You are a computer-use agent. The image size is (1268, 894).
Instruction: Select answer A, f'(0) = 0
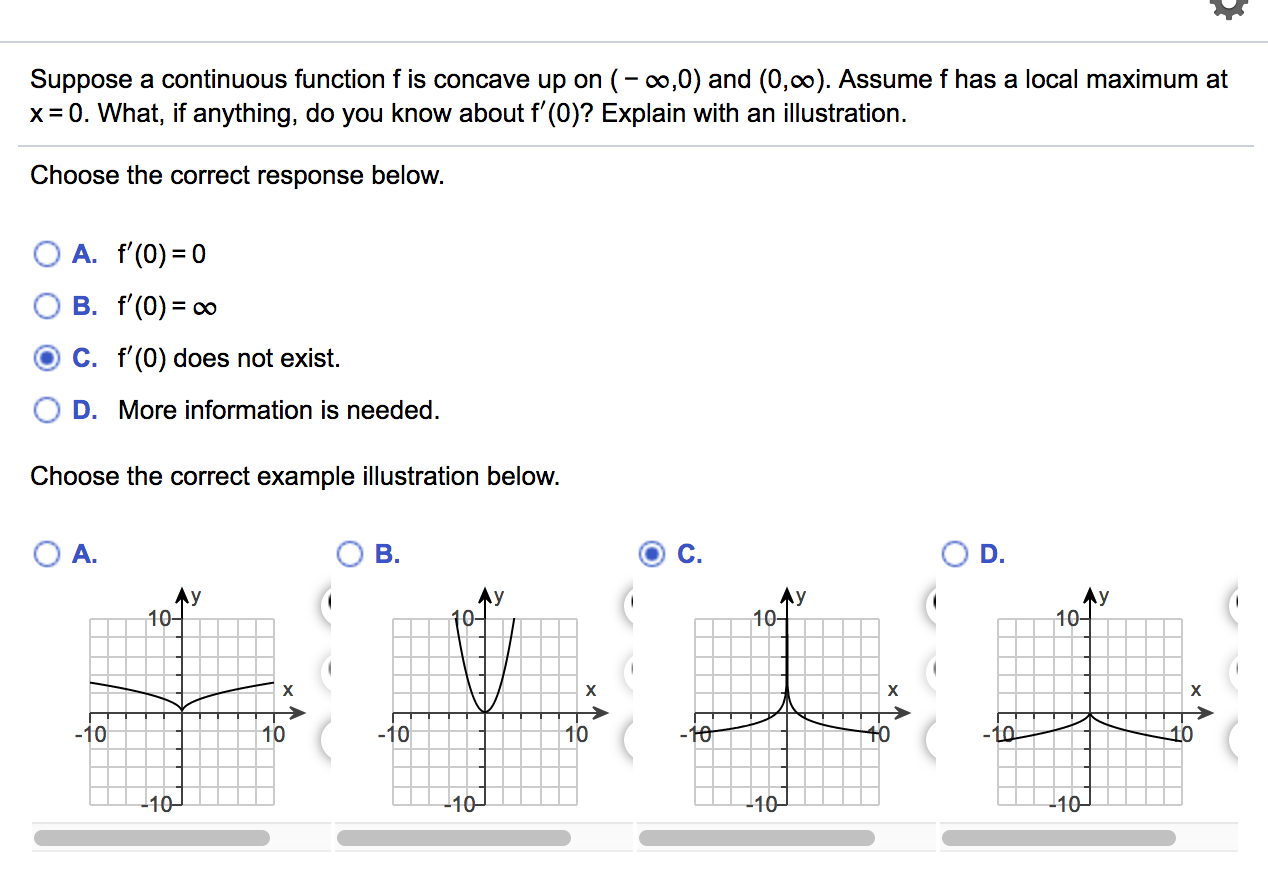coord(46,254)
